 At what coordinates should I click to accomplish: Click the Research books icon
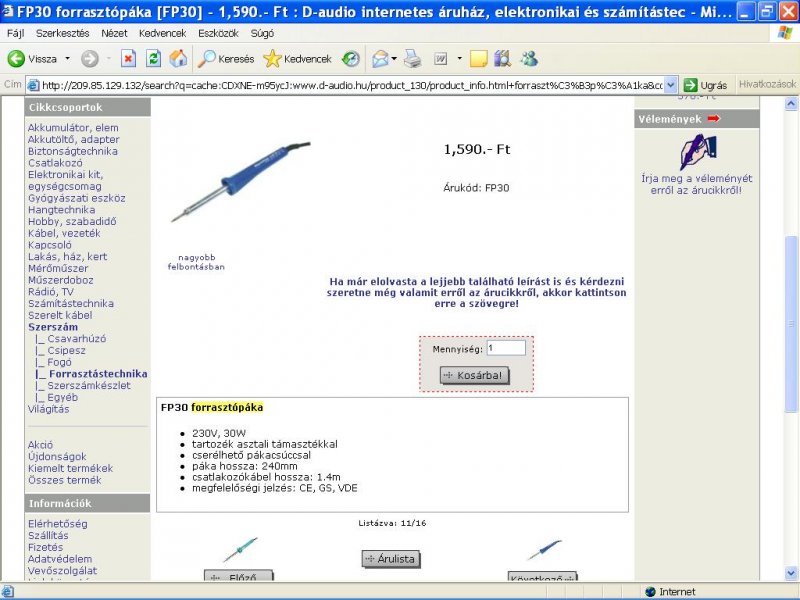502,59
